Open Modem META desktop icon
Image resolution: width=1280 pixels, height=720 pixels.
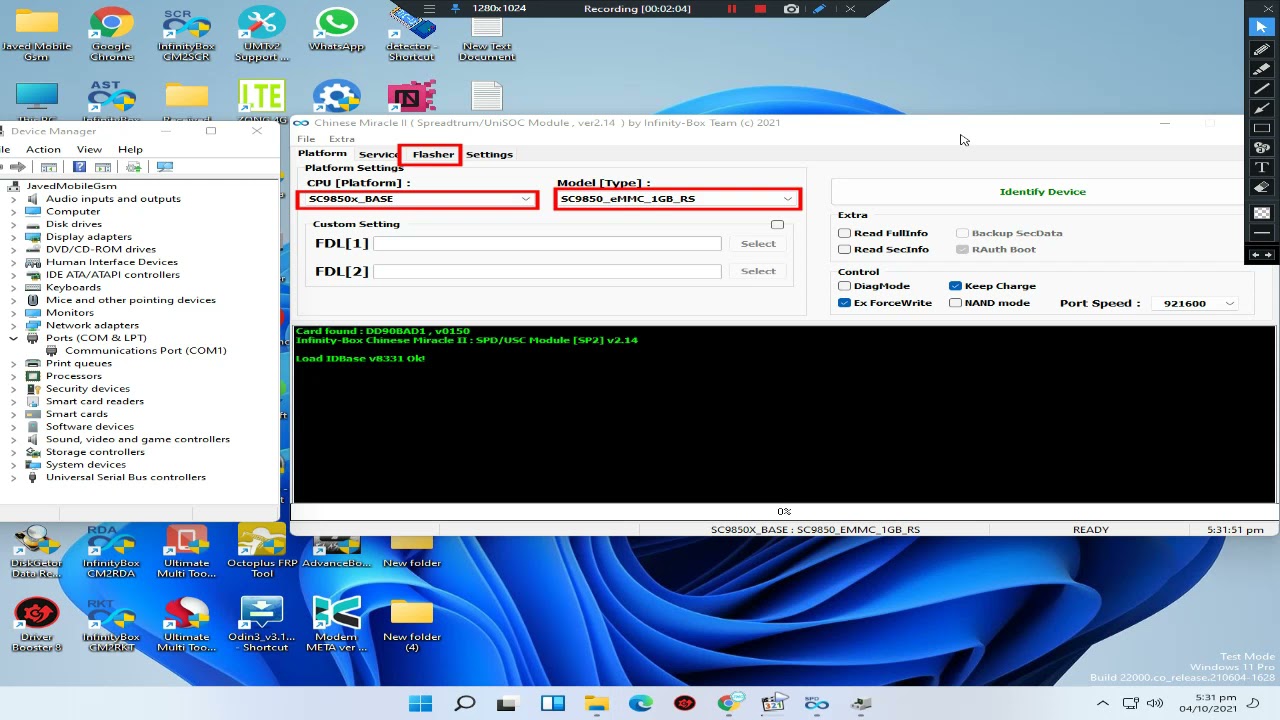(336, 625)
